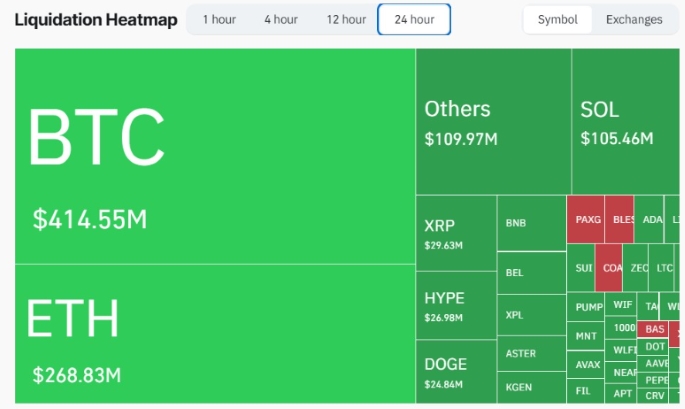Image resolution: width=685 pixels, height=409 pixels.
Task: Select the 1 hour timeframe tab
Action: tap(219, 19)
